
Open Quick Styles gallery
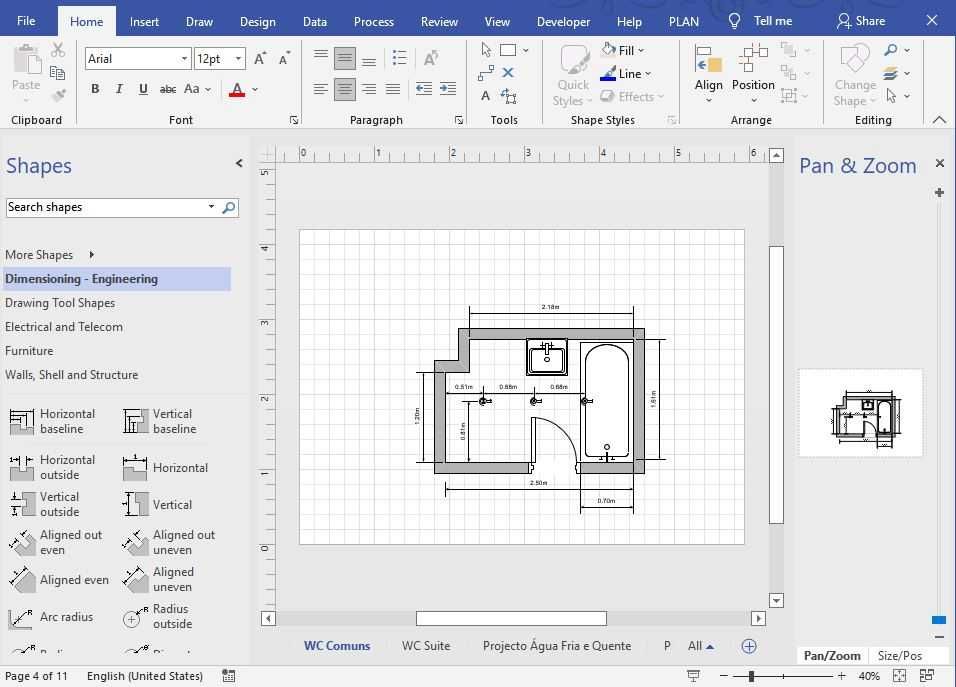[x=573, y=76]
